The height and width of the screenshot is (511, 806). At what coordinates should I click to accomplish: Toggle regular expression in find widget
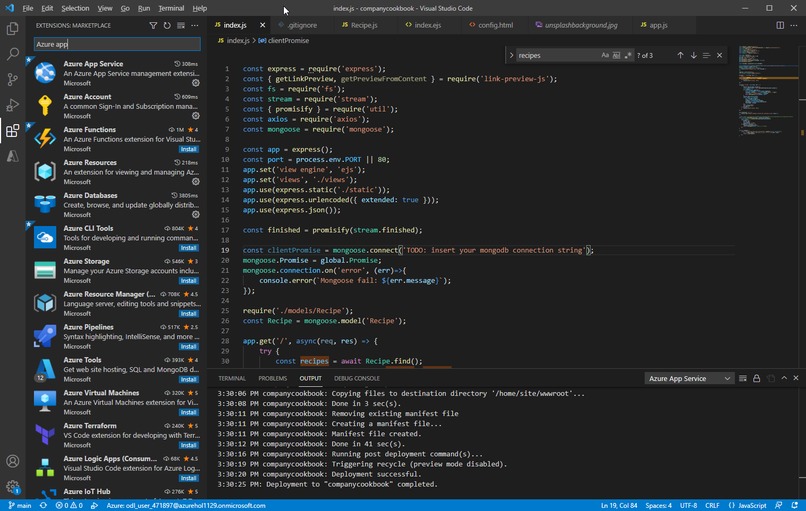tap(628, 55)
